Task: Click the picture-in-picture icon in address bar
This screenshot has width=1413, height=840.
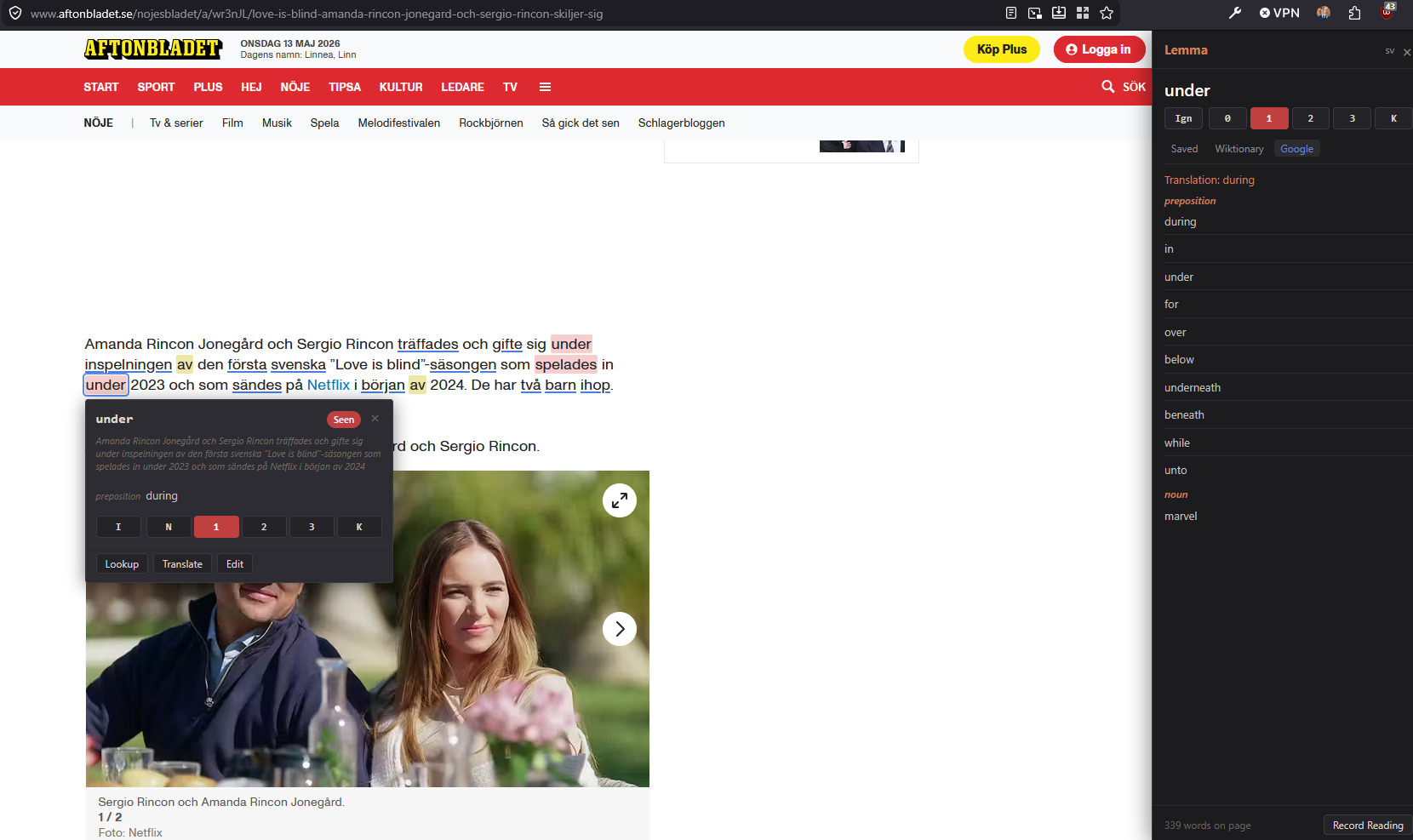Action: point(1035,13)
